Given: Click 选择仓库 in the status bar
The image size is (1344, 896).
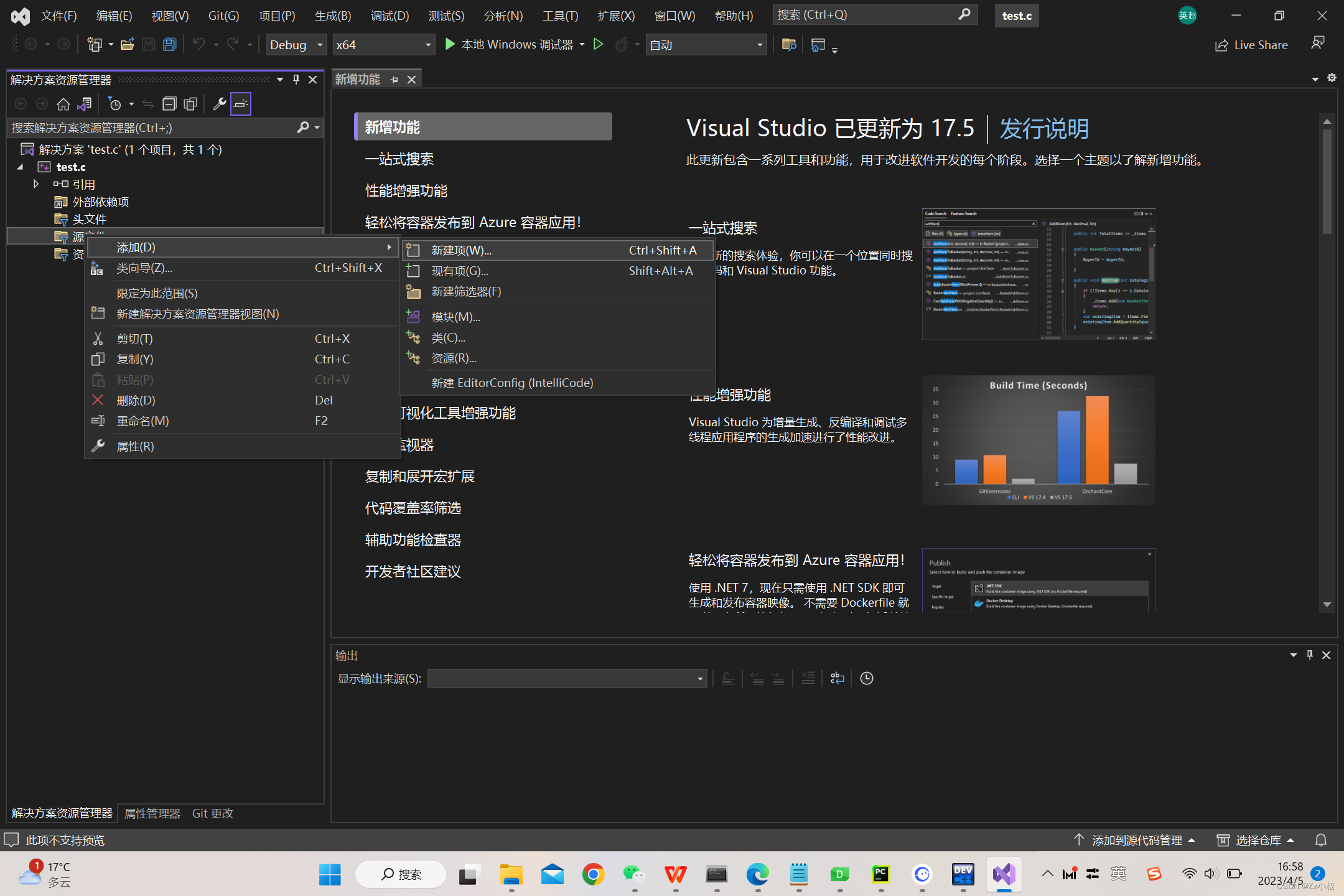Looking at the screenshot, I should [x=1258, y=840].
